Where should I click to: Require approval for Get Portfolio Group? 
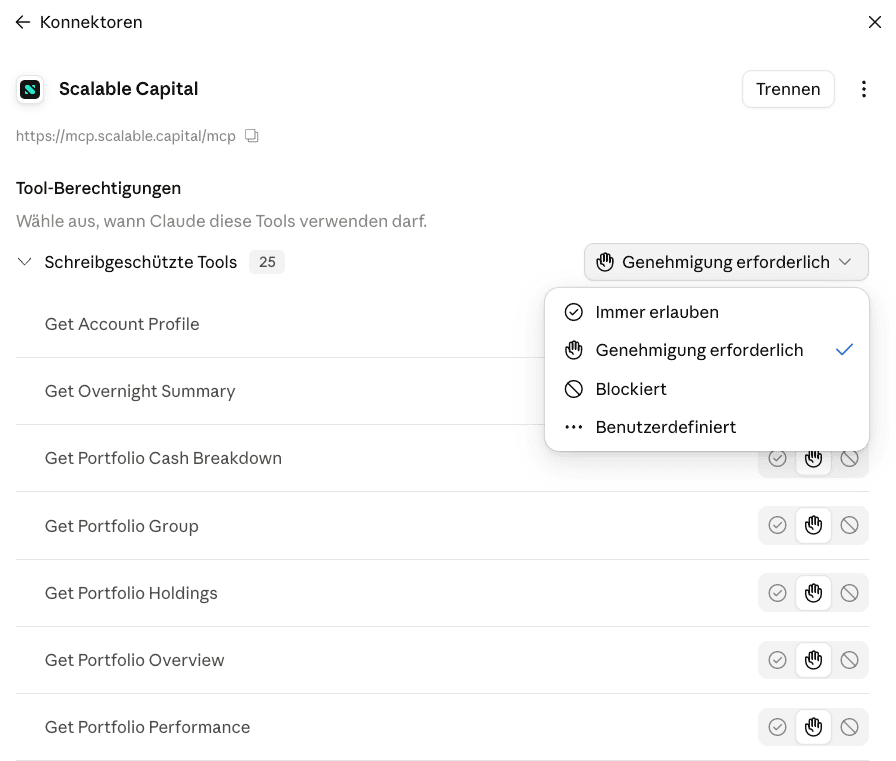pos(813,525)
